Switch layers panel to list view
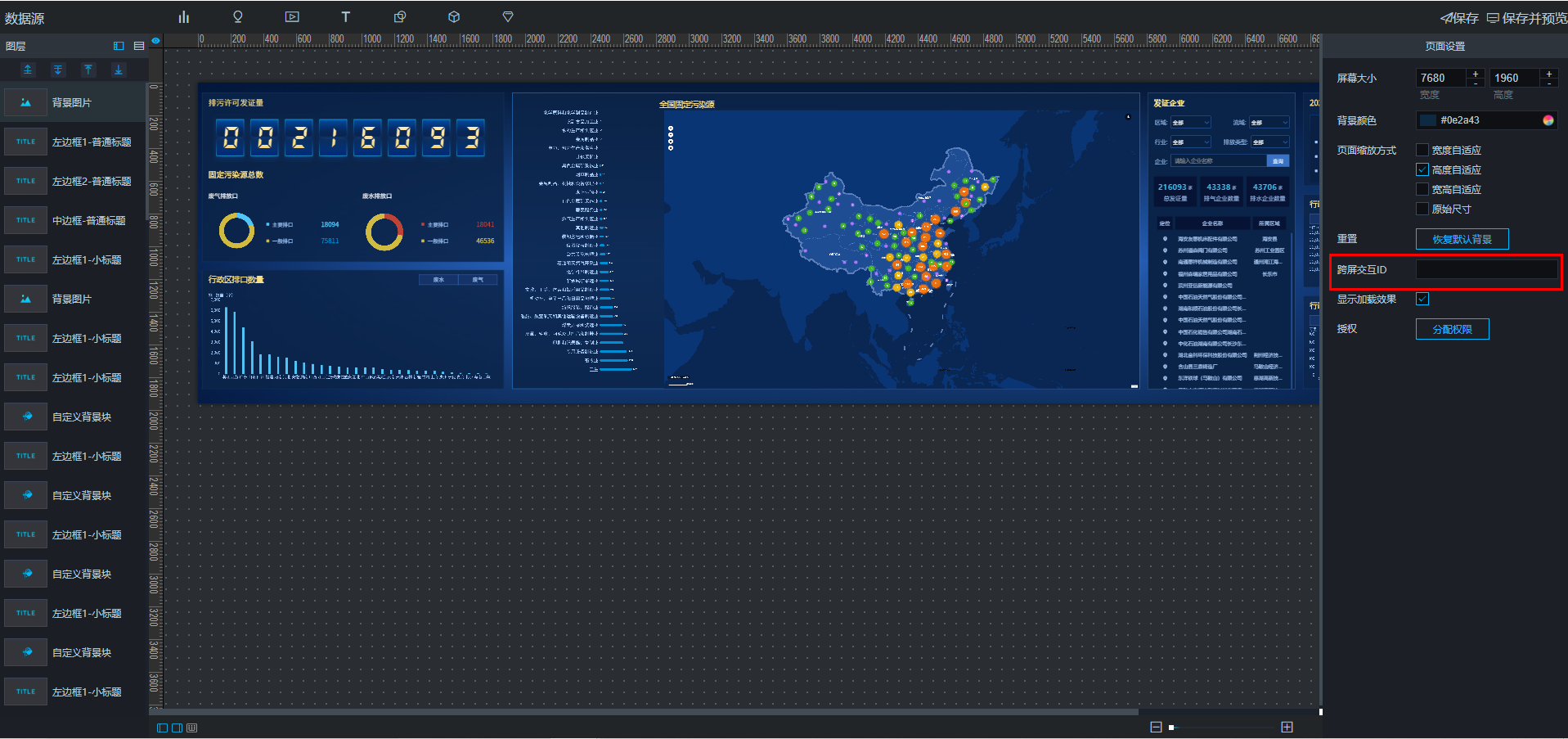This screenshot has width=1568, height=739. coord(139,46)
